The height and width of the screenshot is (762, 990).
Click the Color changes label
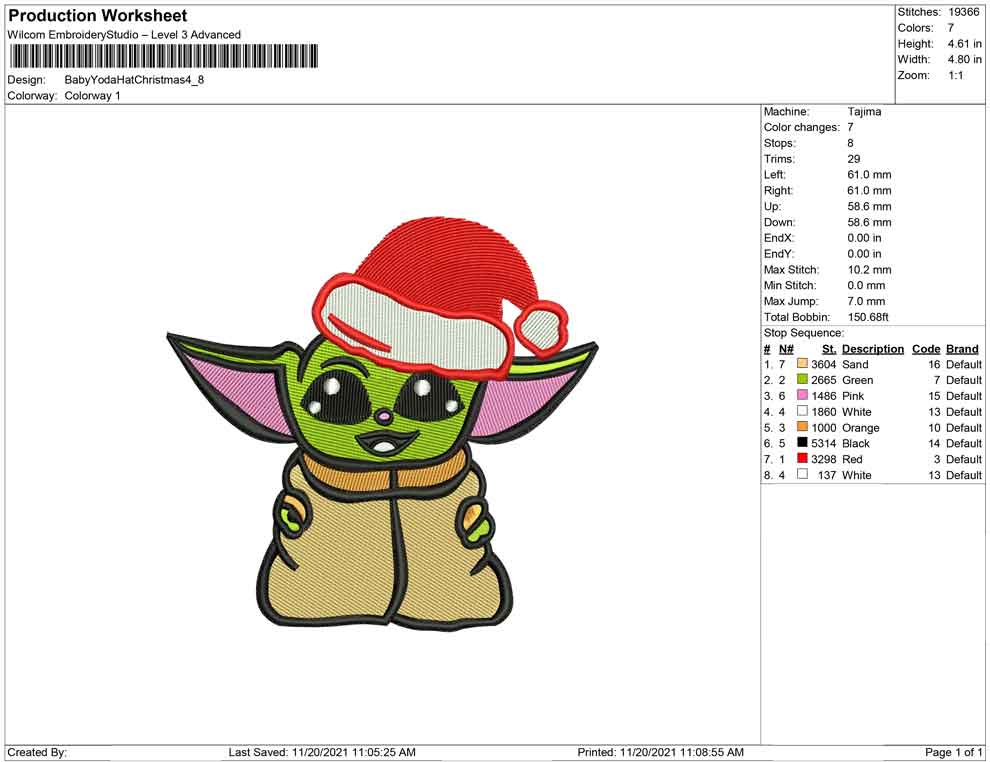point(802,128)
